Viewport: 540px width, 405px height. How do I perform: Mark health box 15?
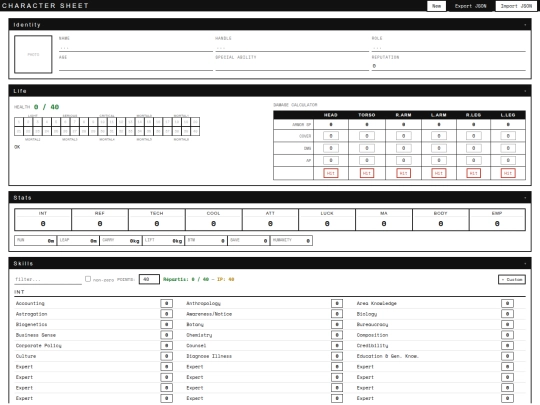pyautogui.click(x=149, y=122)
